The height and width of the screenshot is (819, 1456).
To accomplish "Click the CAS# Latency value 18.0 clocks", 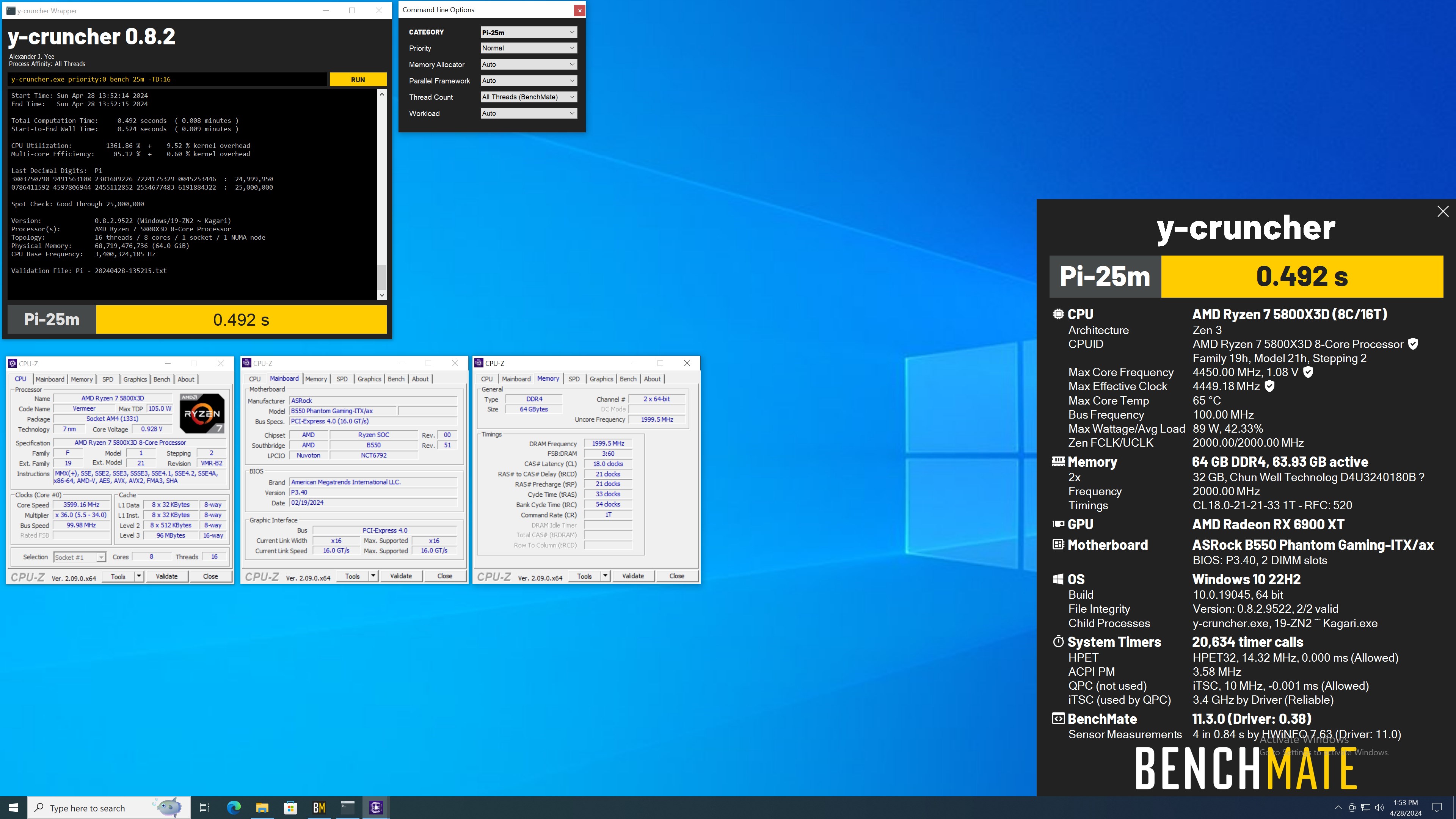I will click(x=607, y=464).
